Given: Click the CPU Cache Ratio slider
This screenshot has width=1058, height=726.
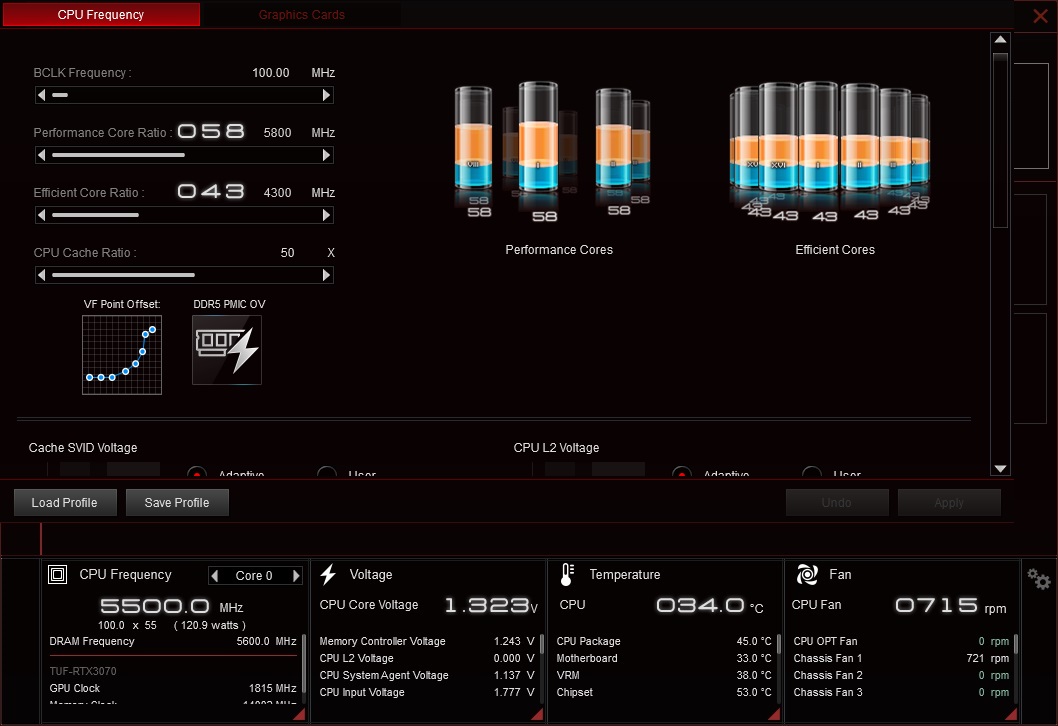Looking at the screenshot, I should click(184, 275).
